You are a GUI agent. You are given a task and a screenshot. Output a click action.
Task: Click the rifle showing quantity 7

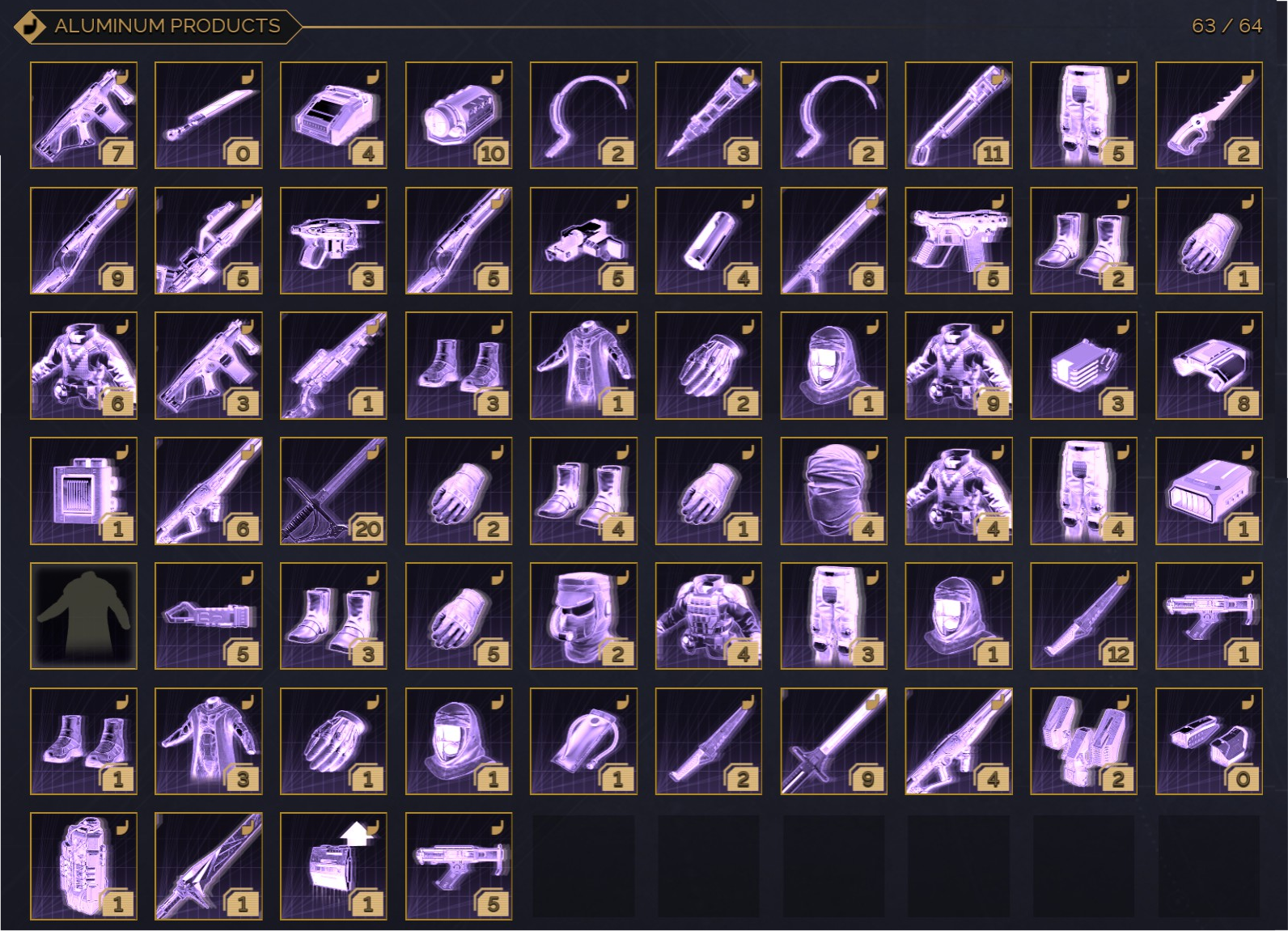coord(83,116)
